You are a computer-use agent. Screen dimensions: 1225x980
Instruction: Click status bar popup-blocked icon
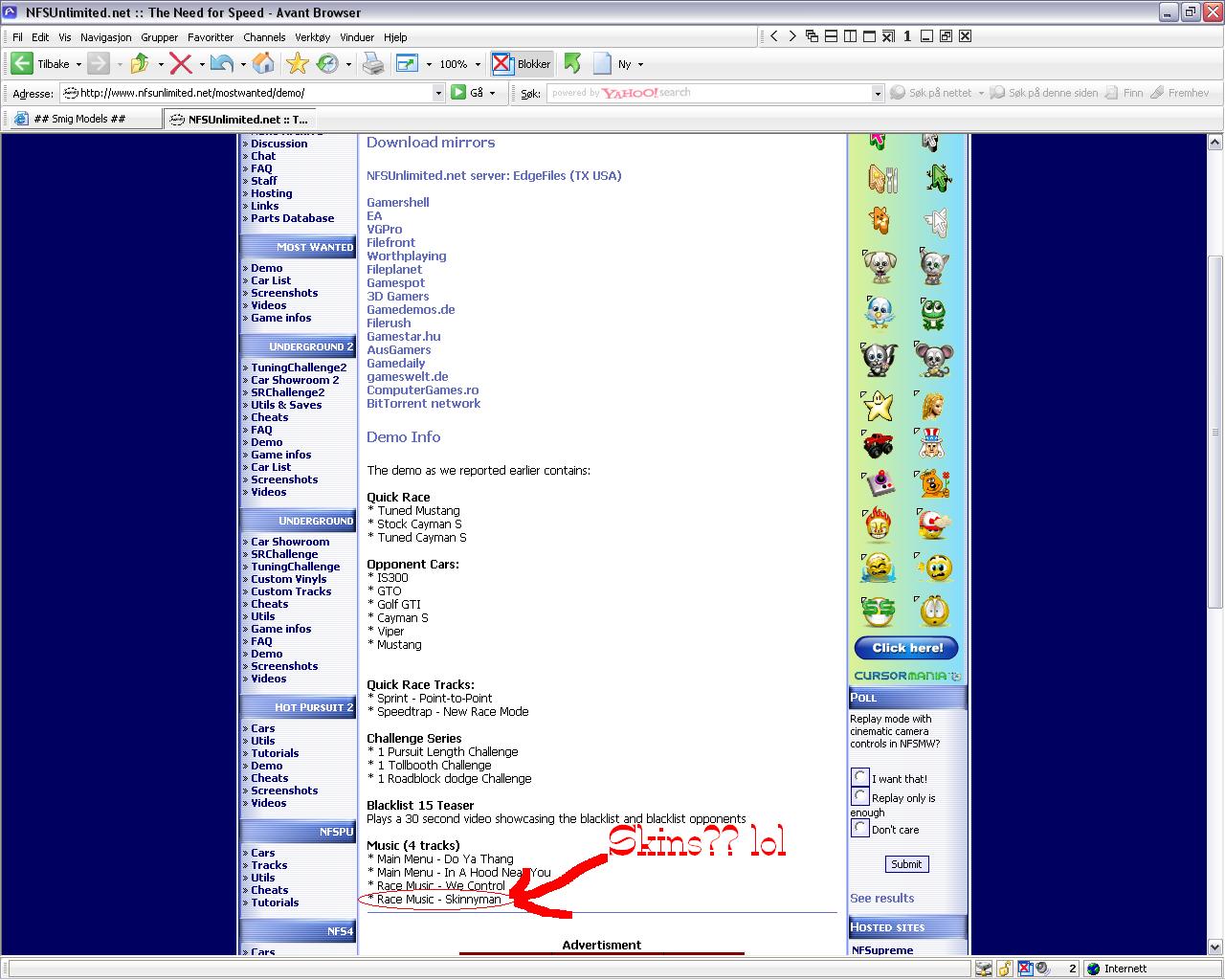point(1025,969)
